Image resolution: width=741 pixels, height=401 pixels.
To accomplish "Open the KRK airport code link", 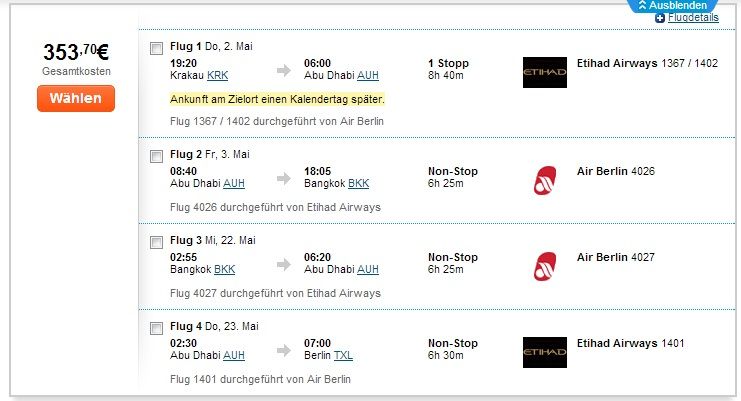I will [x=217, y=76].
